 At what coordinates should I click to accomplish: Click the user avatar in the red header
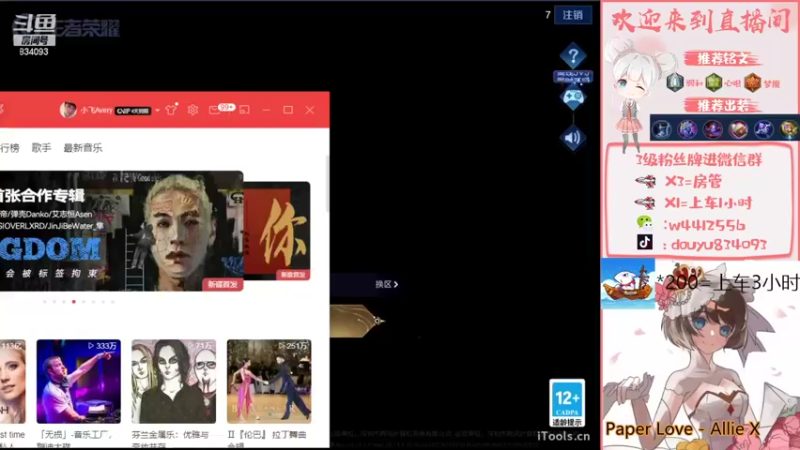[x=68, y=110]
